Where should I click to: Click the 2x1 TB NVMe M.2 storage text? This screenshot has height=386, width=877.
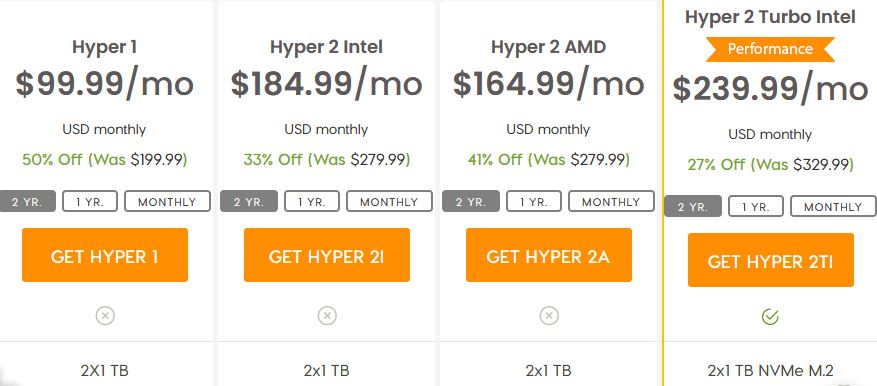pos(770,370)
